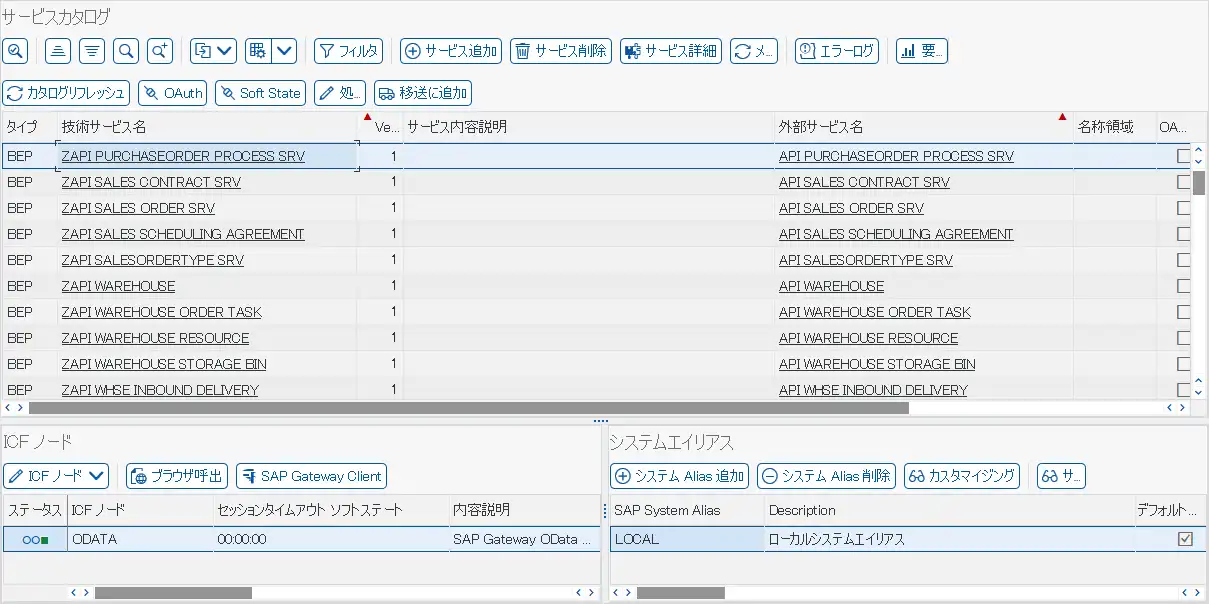Open the details magnifier icon
This screenshot has height=604, width=1209.
pyautogui.click(x=15, y=50)
